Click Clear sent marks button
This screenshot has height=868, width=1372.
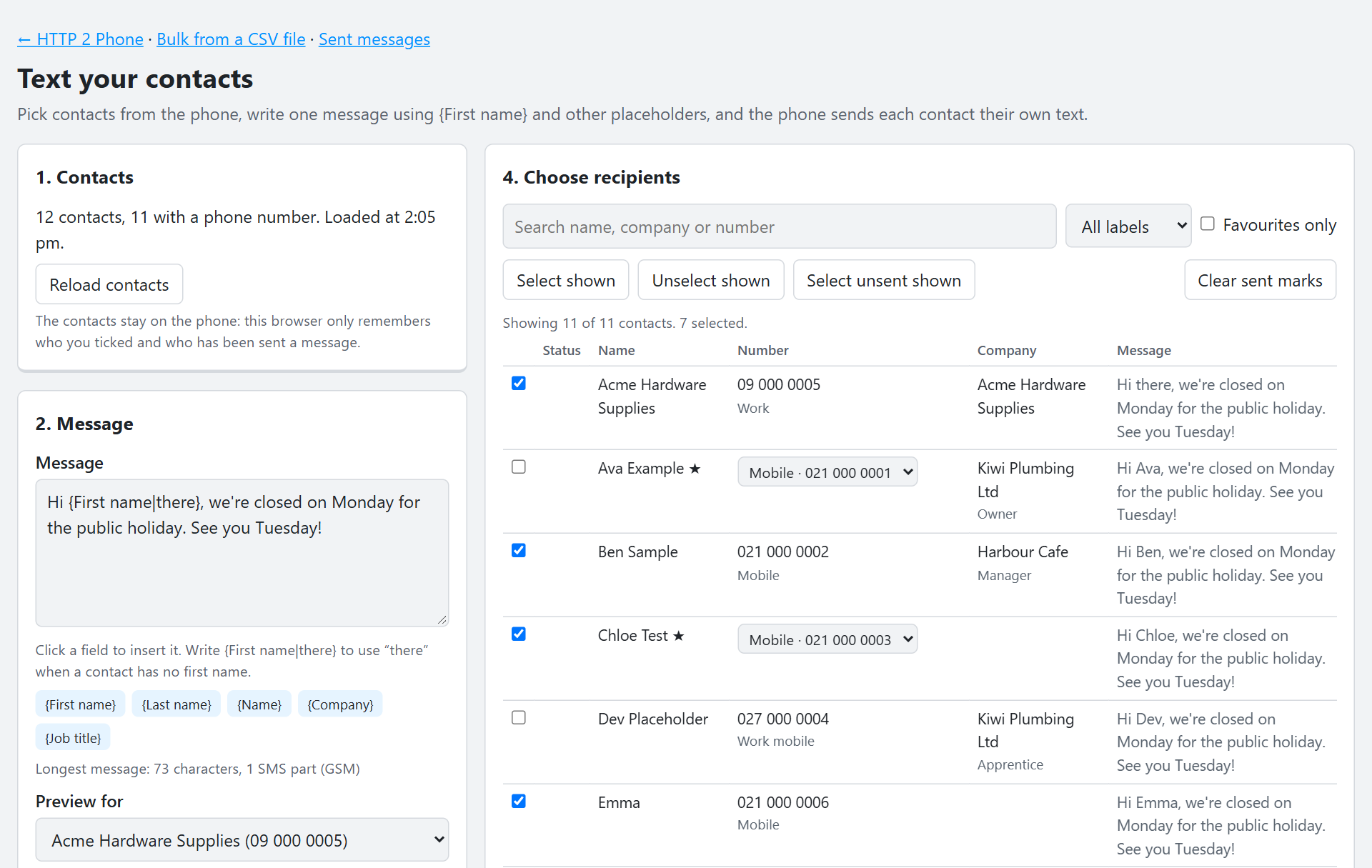point(1260,280)
